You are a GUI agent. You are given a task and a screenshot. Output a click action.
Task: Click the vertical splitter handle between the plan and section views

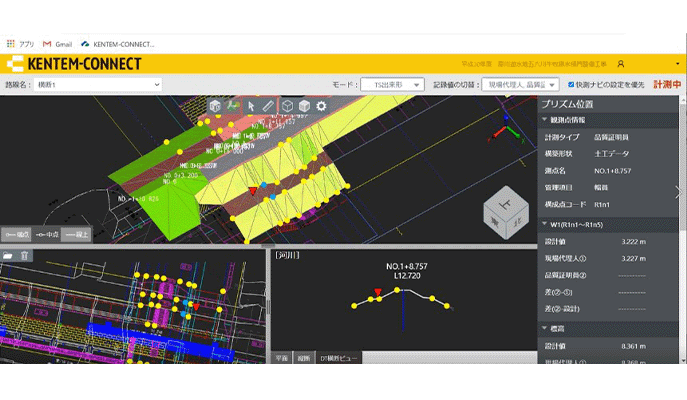[x=268, y=307]
